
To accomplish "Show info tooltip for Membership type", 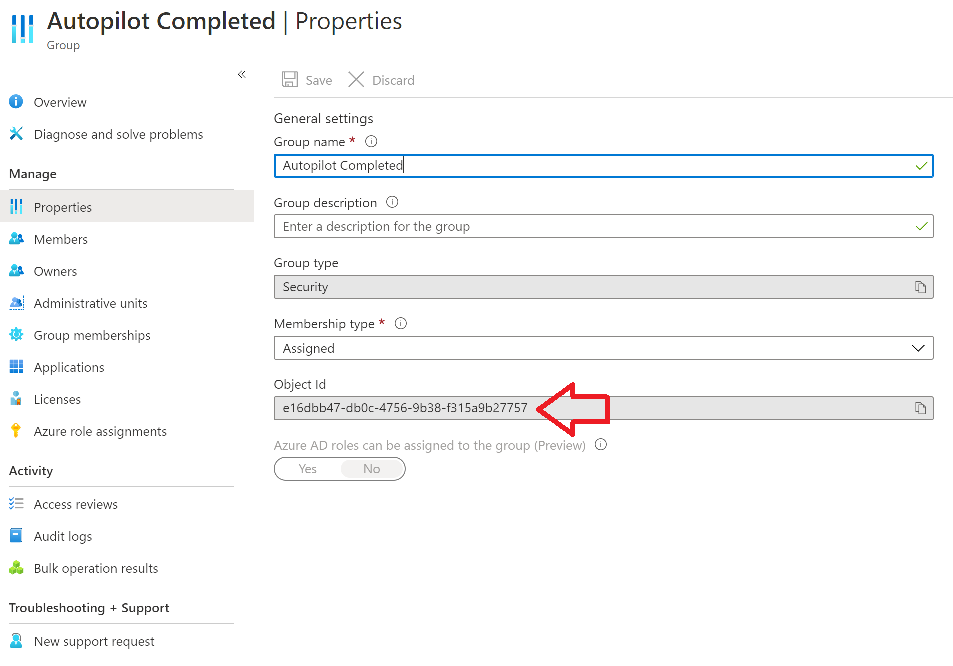I will click(x=401, y=323).
